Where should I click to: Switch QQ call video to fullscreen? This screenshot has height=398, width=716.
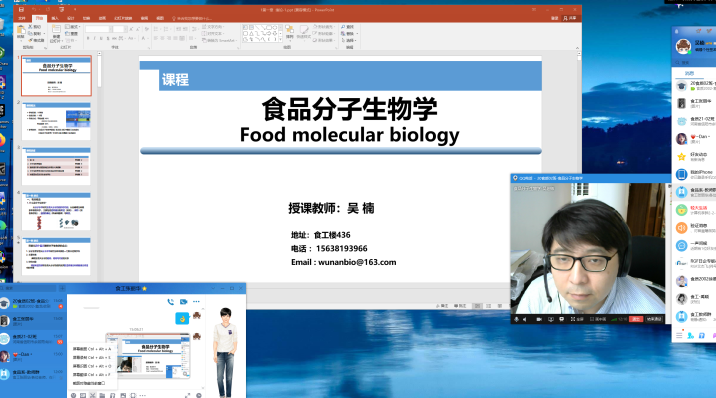pyautogui.click(x=577, y=319)
